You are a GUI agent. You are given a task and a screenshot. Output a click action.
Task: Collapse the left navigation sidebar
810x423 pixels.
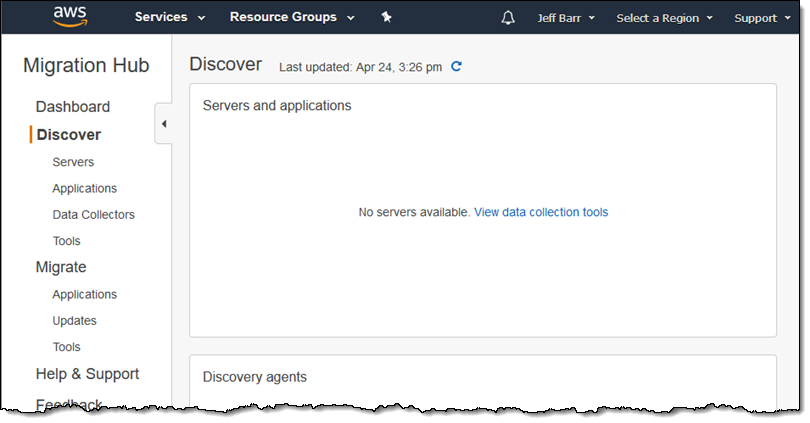click(x=163, y=124)
